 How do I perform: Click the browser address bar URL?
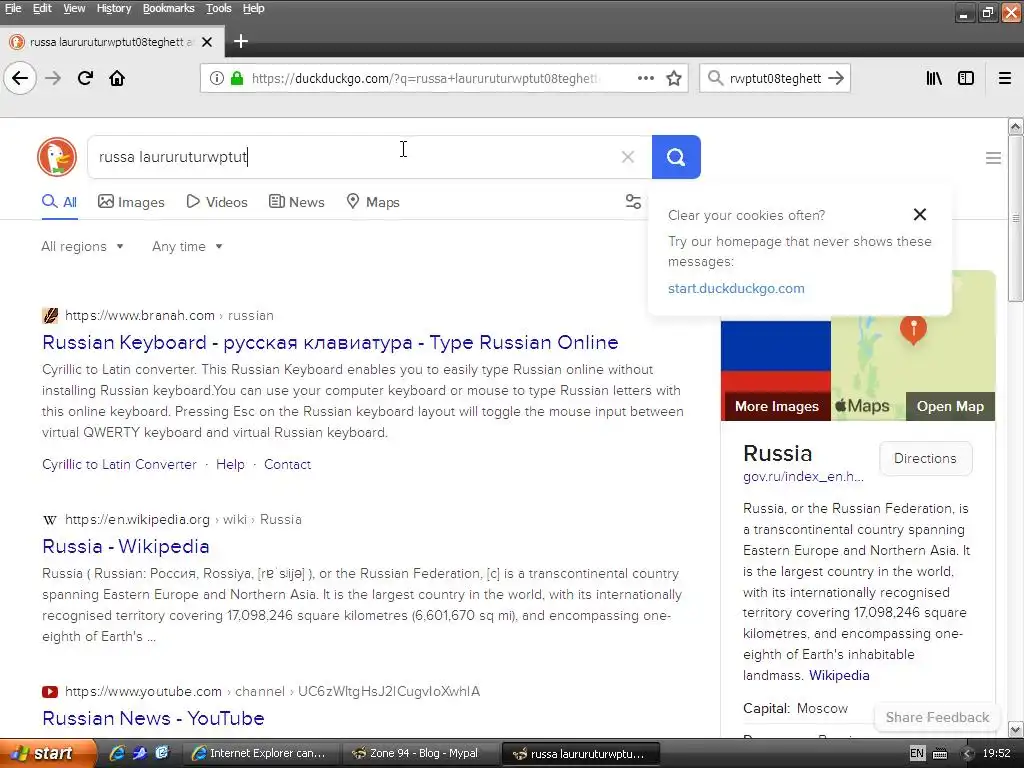[x=424, y=78]
